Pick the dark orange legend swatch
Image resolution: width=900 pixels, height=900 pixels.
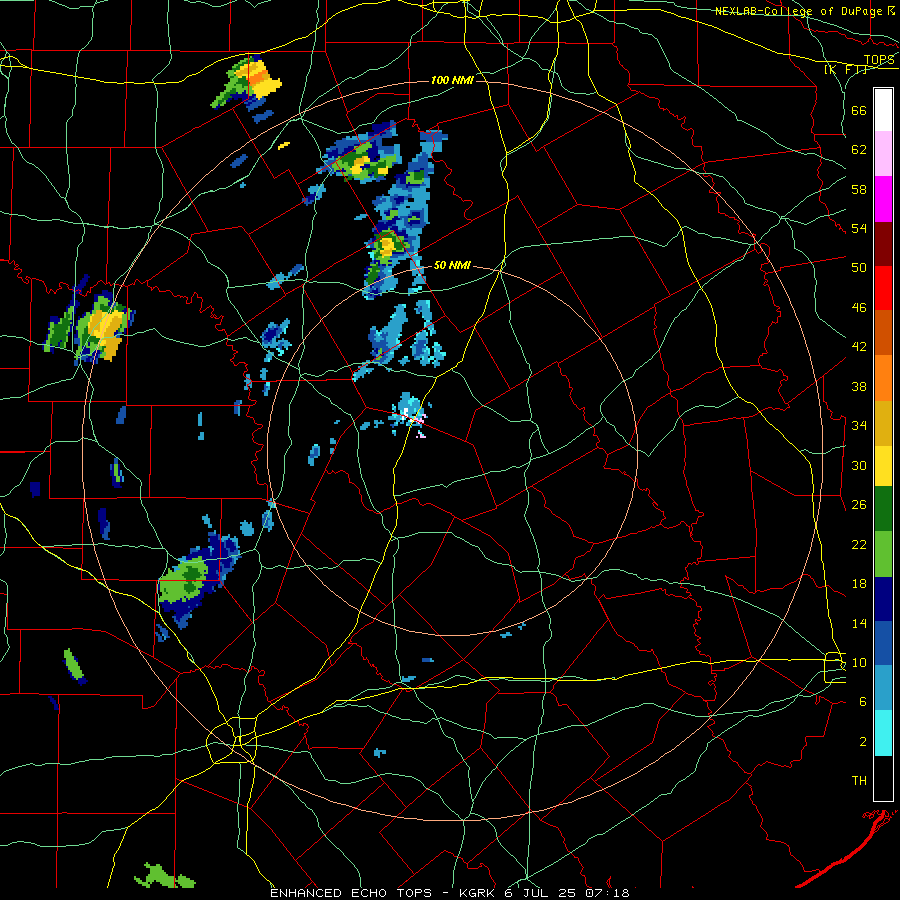tap(883, 332)
